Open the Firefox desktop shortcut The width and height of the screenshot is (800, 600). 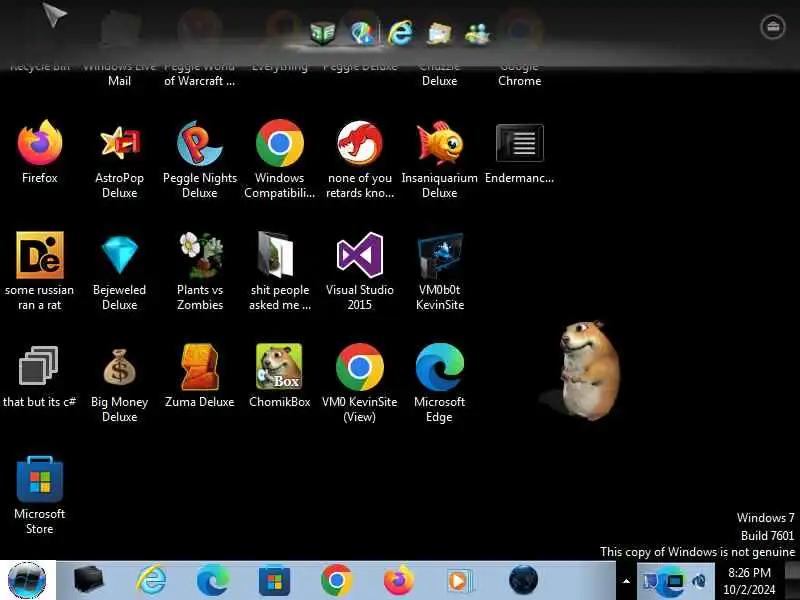point(40,152)
